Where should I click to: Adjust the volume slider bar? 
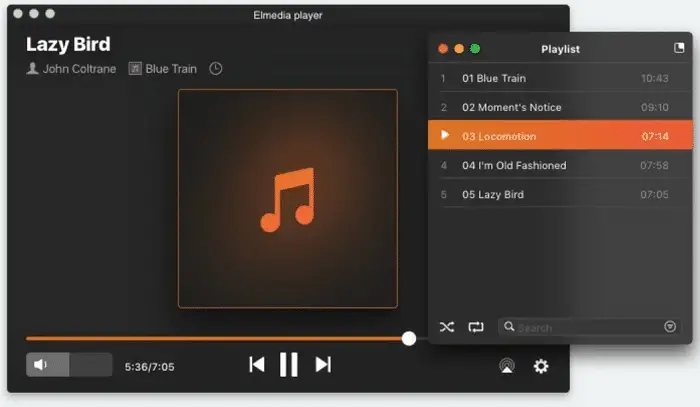pos(69,365)
